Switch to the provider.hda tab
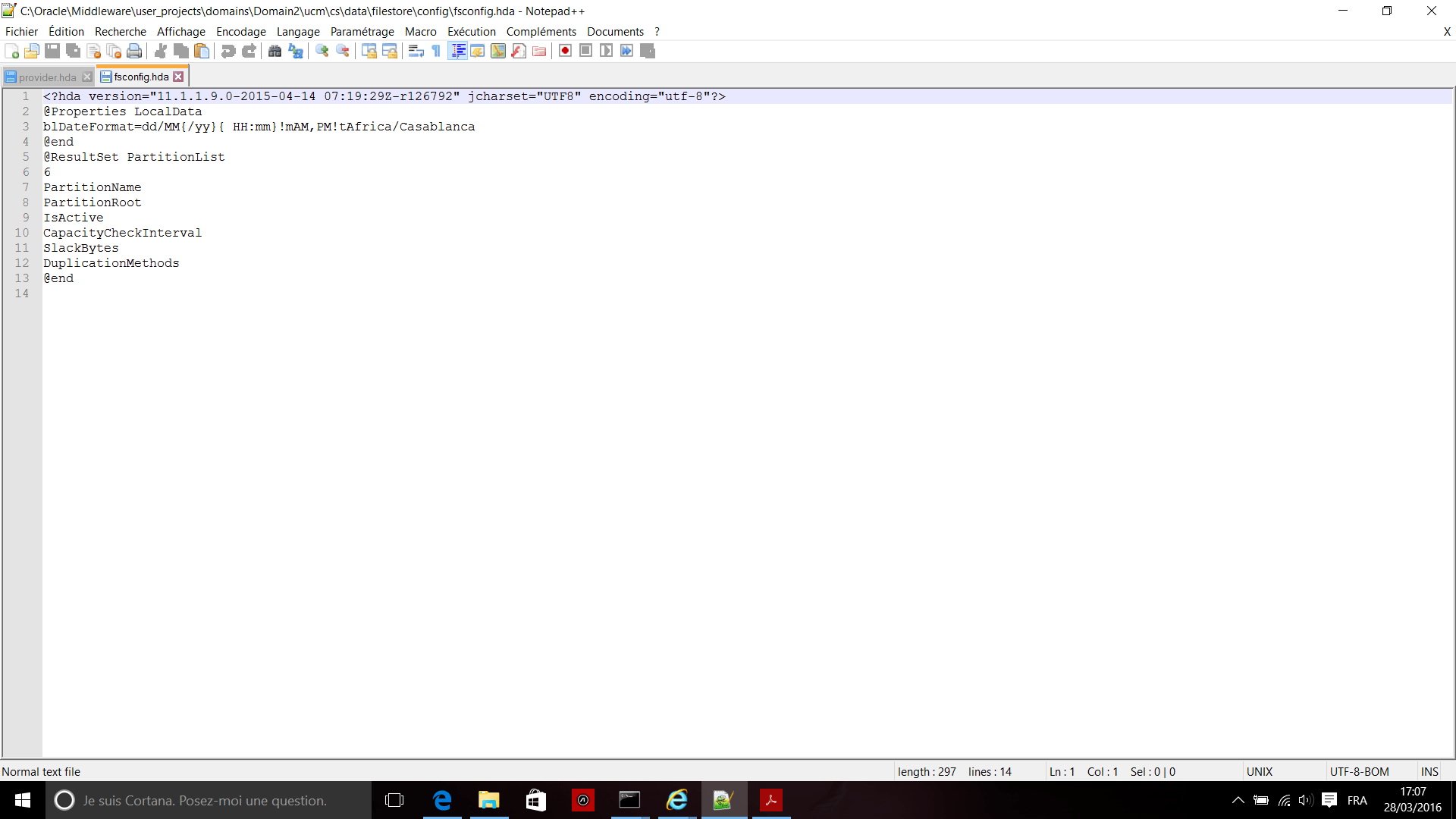The height and width of the screenshot is (819, 1456). pos(47,77)
